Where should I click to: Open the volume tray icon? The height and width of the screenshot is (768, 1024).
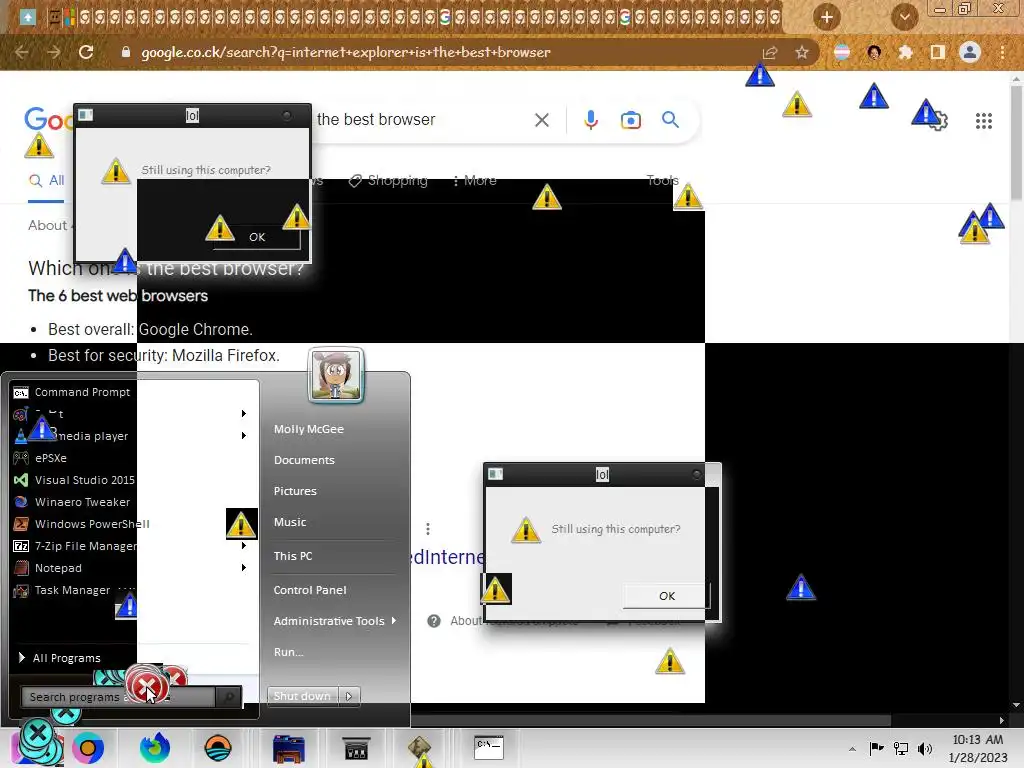point(925,748)
